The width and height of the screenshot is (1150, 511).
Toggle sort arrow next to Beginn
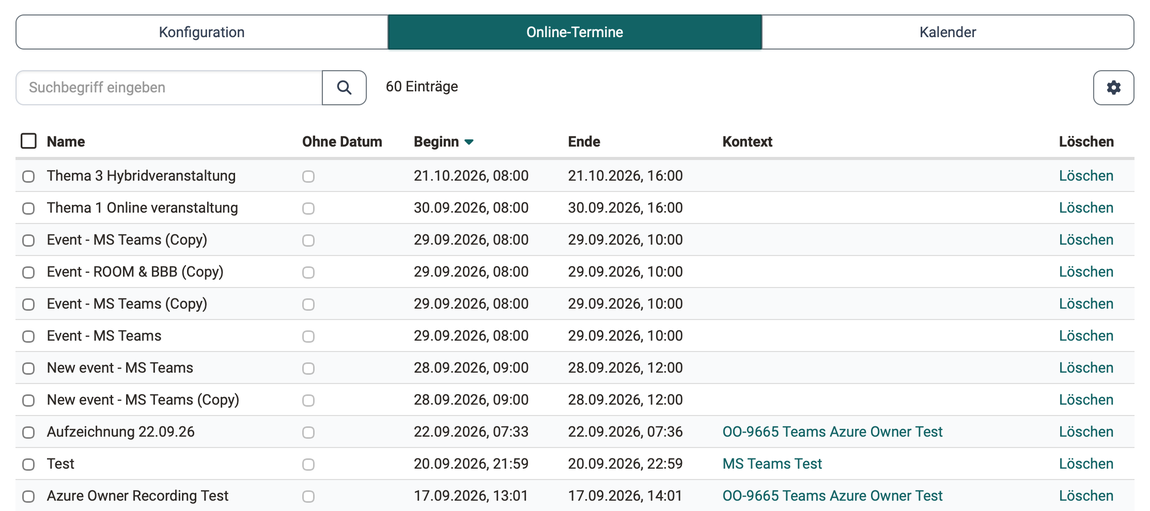469,142
